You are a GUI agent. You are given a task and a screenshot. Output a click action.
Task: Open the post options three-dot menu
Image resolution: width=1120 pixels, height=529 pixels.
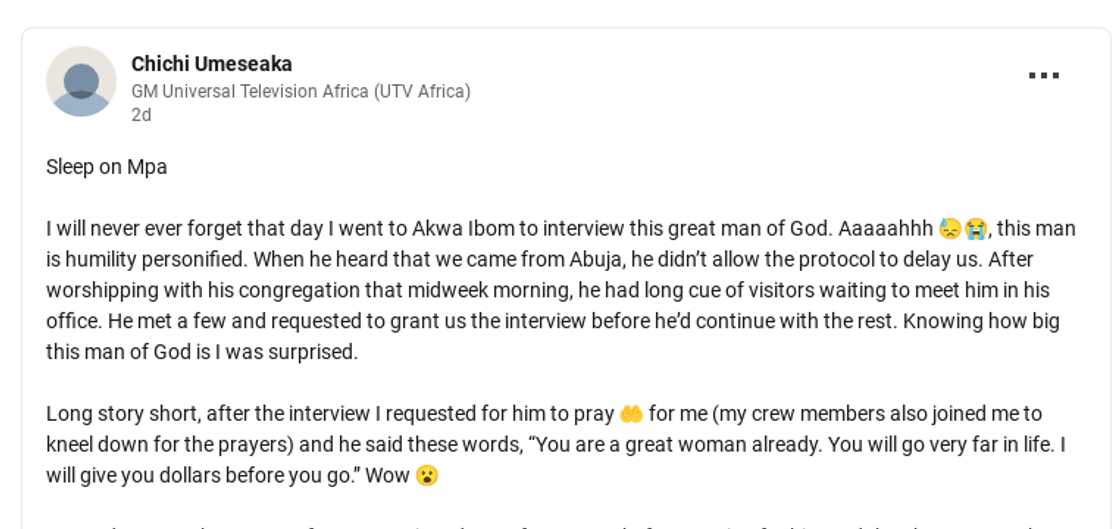click(1044, 76)
